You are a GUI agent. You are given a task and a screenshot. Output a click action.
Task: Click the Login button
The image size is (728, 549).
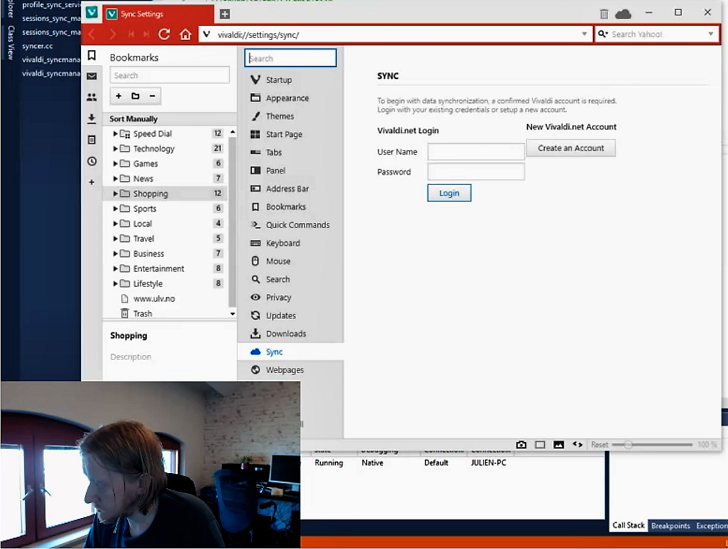pos(449,193)
